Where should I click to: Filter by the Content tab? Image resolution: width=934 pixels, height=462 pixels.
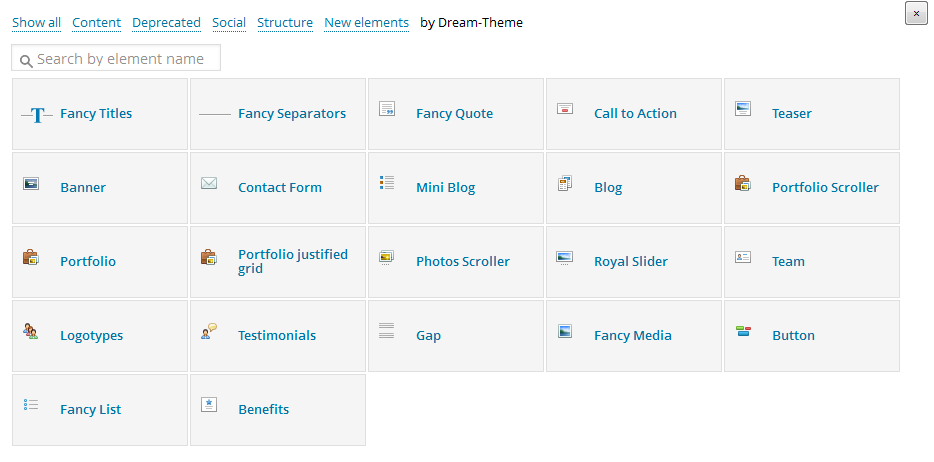pos(96,22)
